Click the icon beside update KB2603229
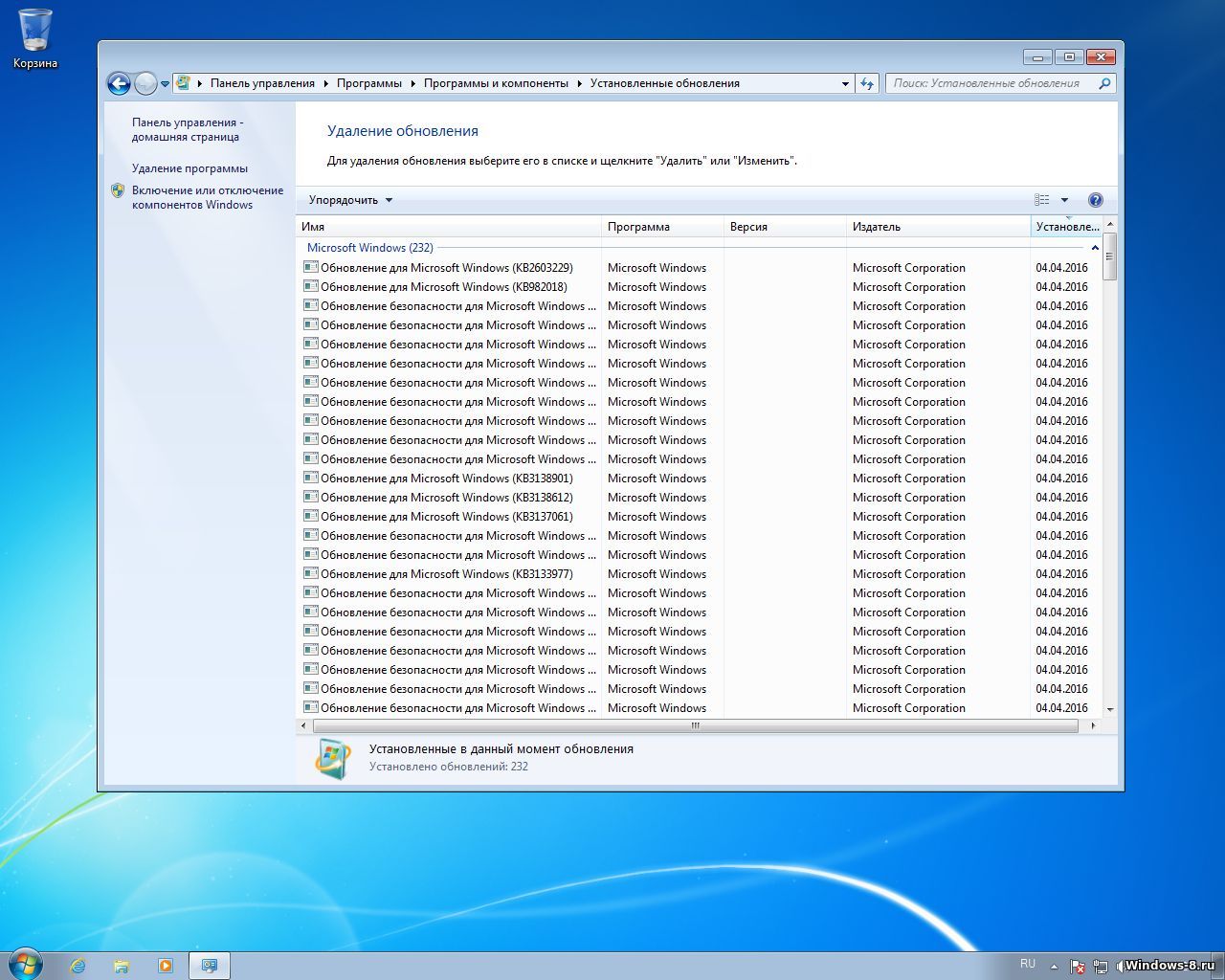 (311, 267)
